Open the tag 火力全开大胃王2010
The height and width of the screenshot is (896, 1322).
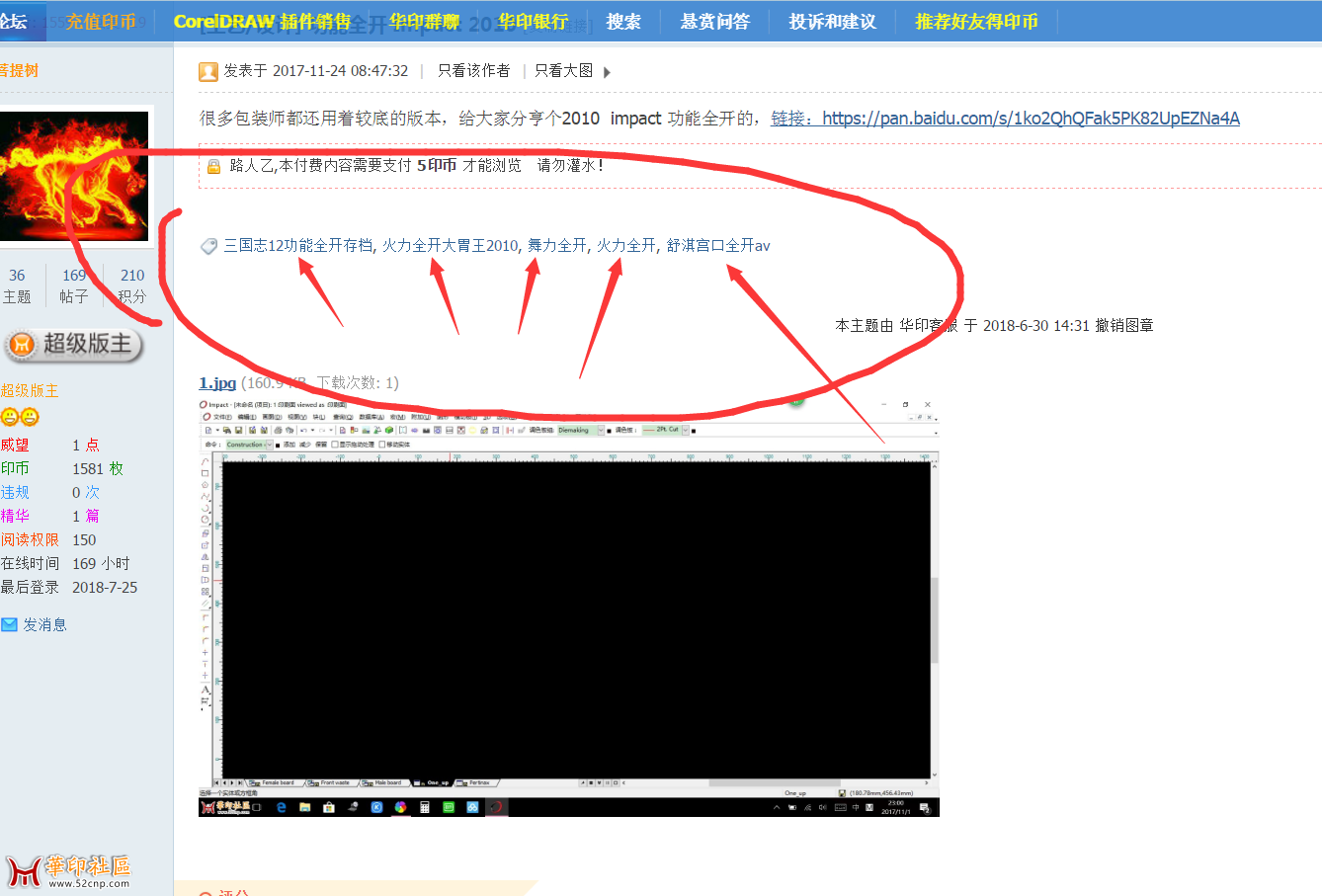pyautogui.click(x=450, y=246)
